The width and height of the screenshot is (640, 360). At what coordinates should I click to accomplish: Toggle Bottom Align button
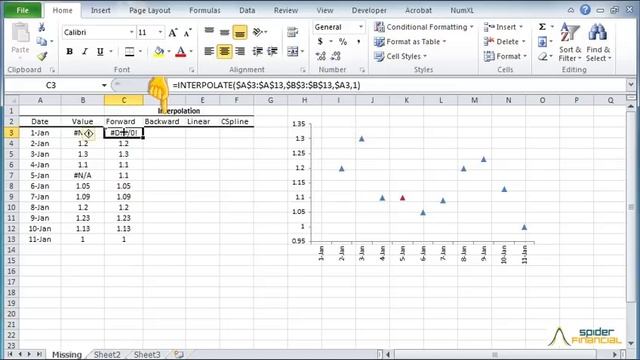(240, 33)
